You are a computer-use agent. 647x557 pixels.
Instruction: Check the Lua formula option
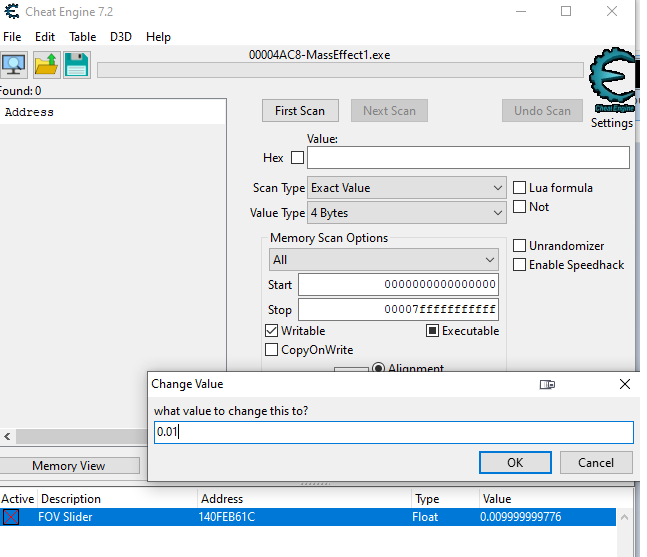[520, 188]
